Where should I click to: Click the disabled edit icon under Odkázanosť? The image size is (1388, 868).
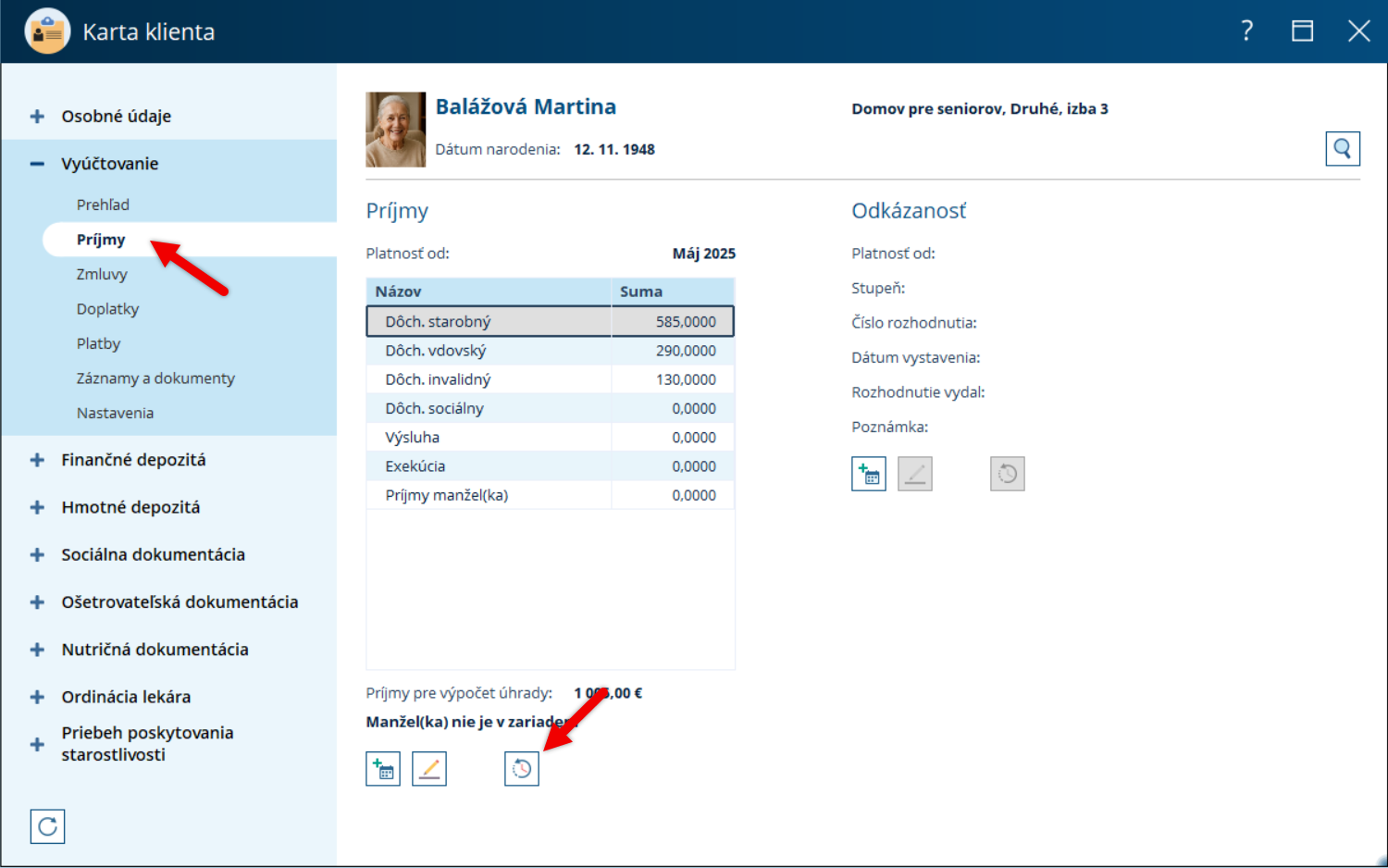915,474
